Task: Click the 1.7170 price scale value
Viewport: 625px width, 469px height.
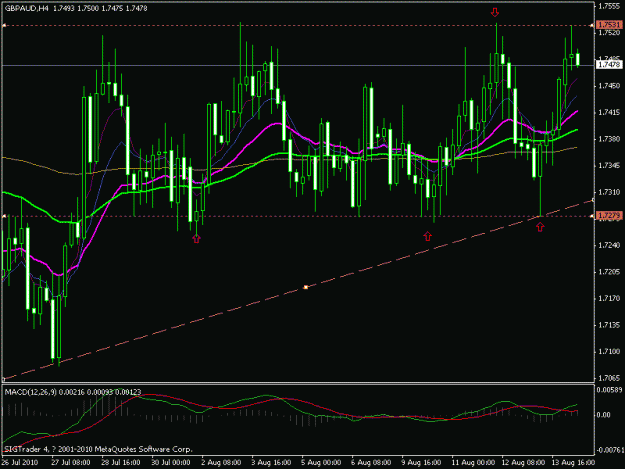Action: 609,298
